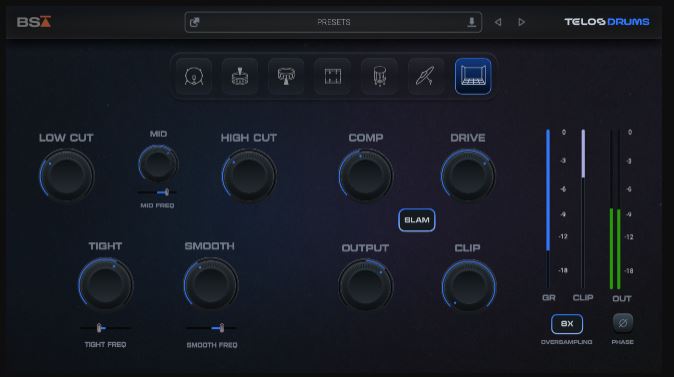
Task: Select the snare bottom mic icon
Action: click(286, 77)
